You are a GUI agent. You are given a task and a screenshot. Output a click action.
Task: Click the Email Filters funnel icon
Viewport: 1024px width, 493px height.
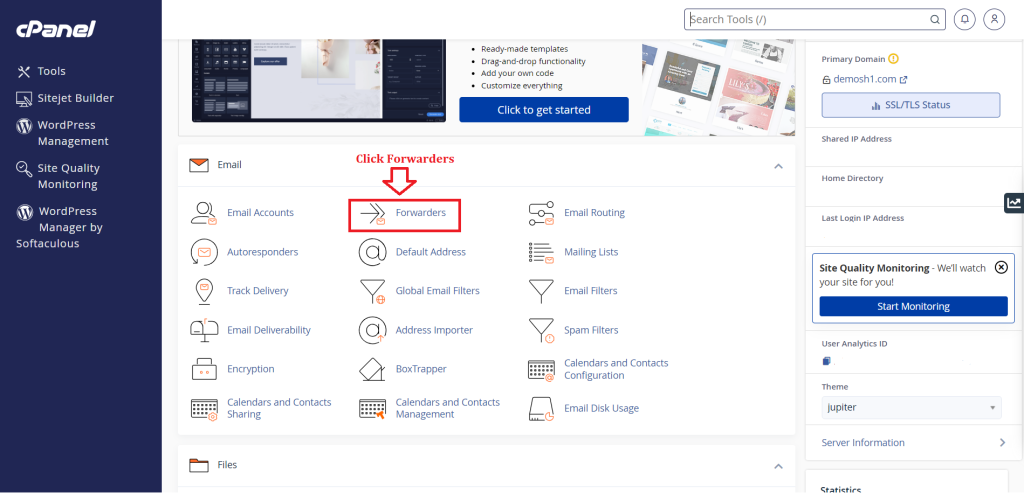(541, 291)
